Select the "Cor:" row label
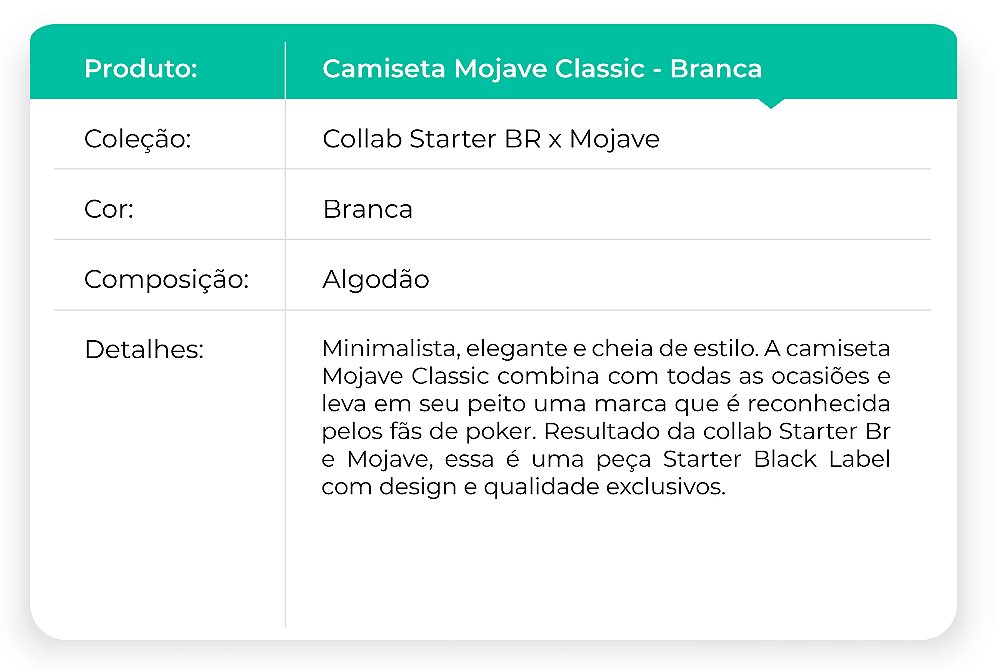Screen dimensions: 1000x671 click(x=109, y=210)
